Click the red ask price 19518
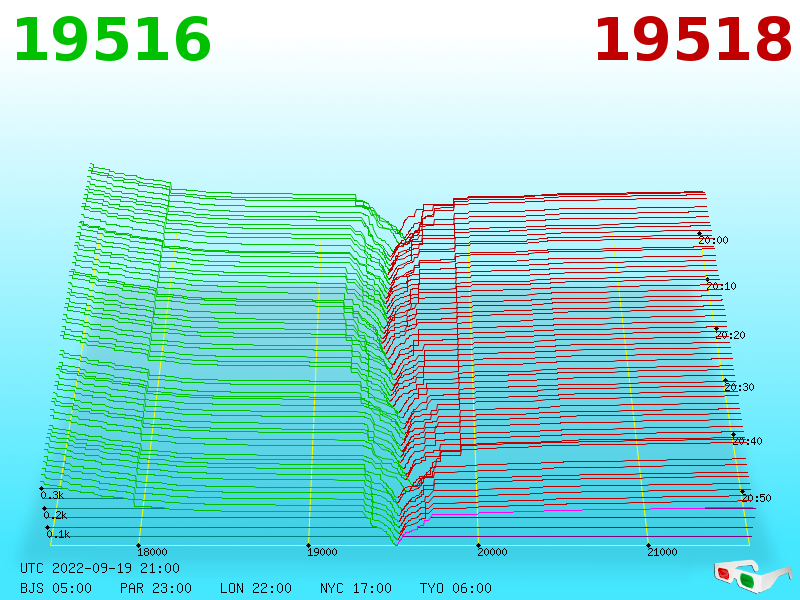This screenshot has height=600, width=800. [693, 40]
